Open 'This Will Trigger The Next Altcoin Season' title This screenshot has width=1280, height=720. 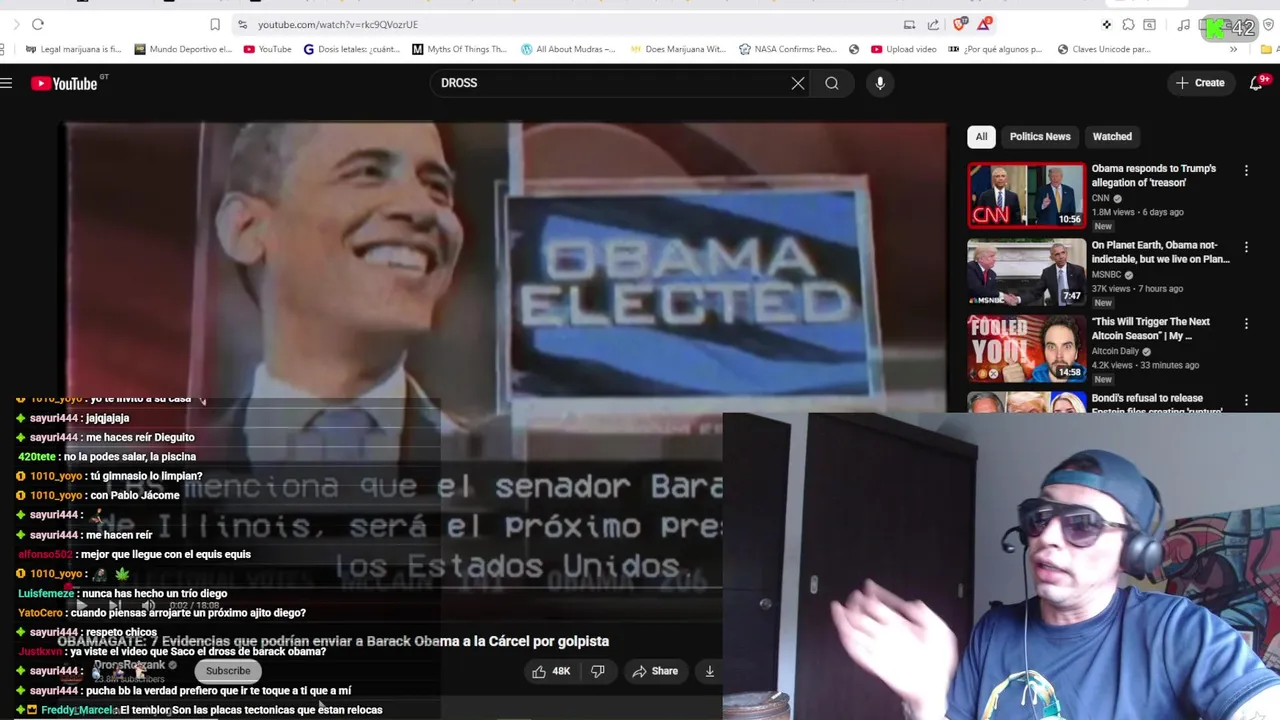click(1150, 329)
